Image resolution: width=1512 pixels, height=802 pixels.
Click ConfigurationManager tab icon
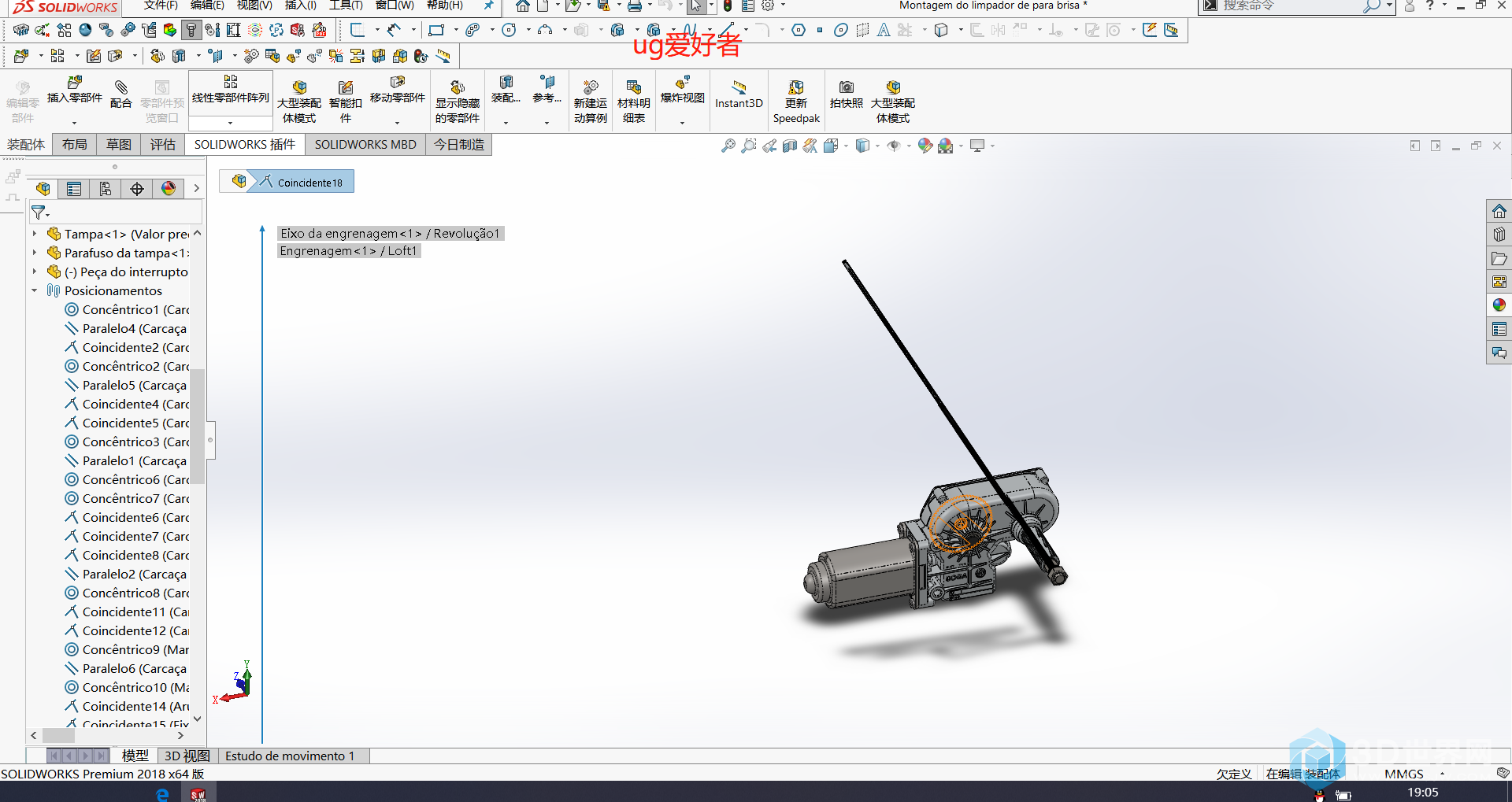pos(106,189)
